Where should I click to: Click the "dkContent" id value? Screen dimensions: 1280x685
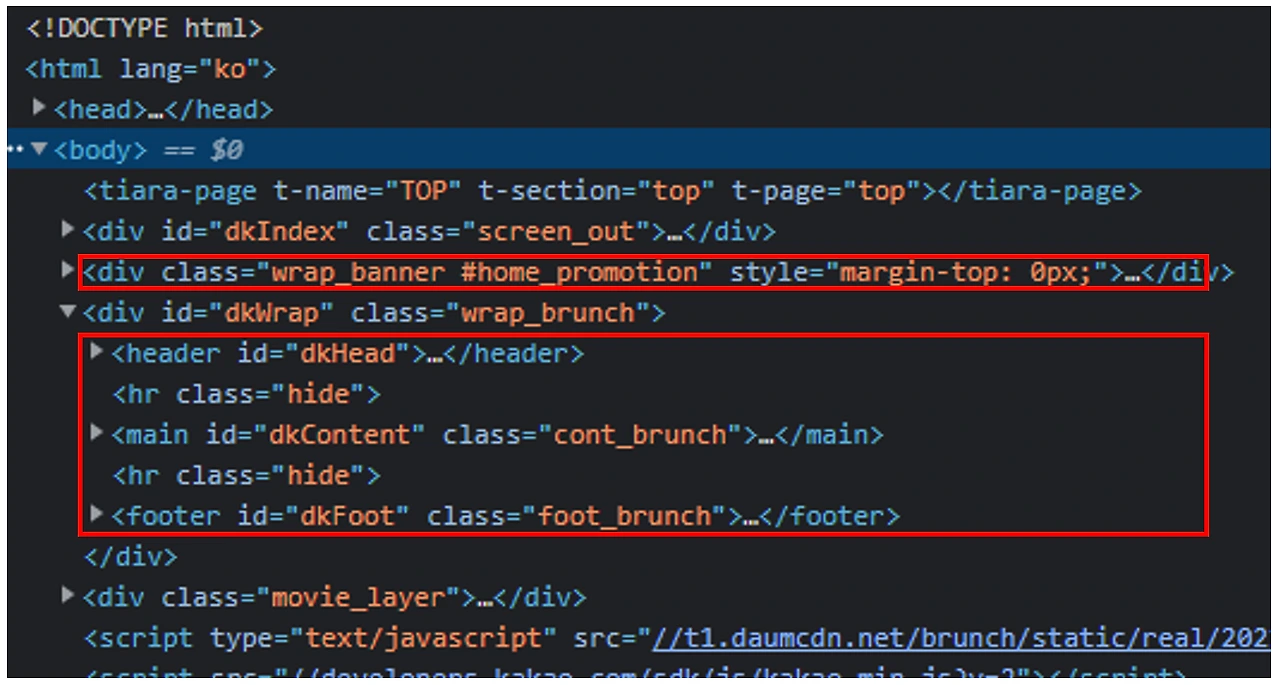[x=341, y=435]
